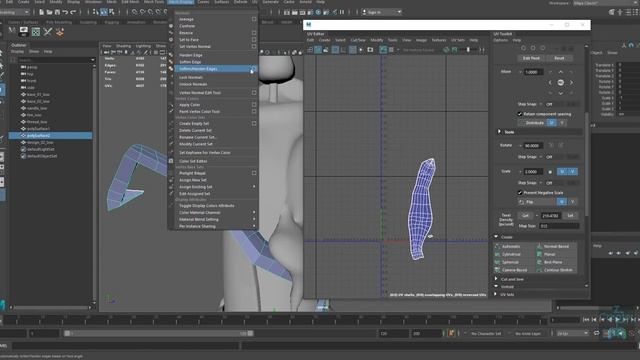The height and width of the screenshot is (360, 640).
Task: Toggle Retain component spacing checkbox
Action: pyautogui.click(x=520, y=114)
